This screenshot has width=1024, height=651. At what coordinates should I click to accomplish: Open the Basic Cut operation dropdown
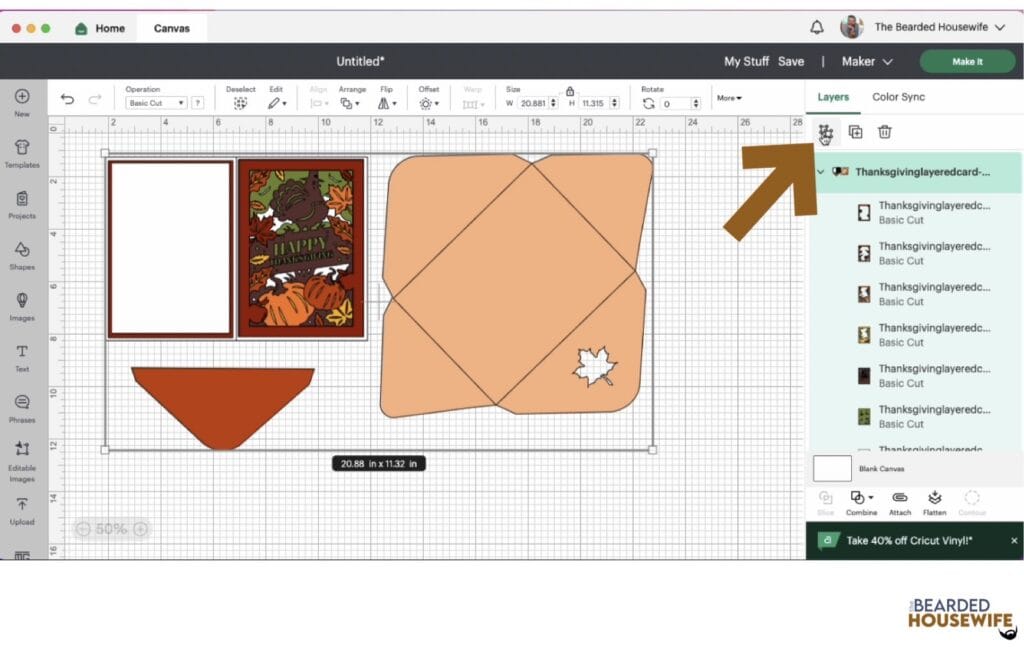point(158,101)
